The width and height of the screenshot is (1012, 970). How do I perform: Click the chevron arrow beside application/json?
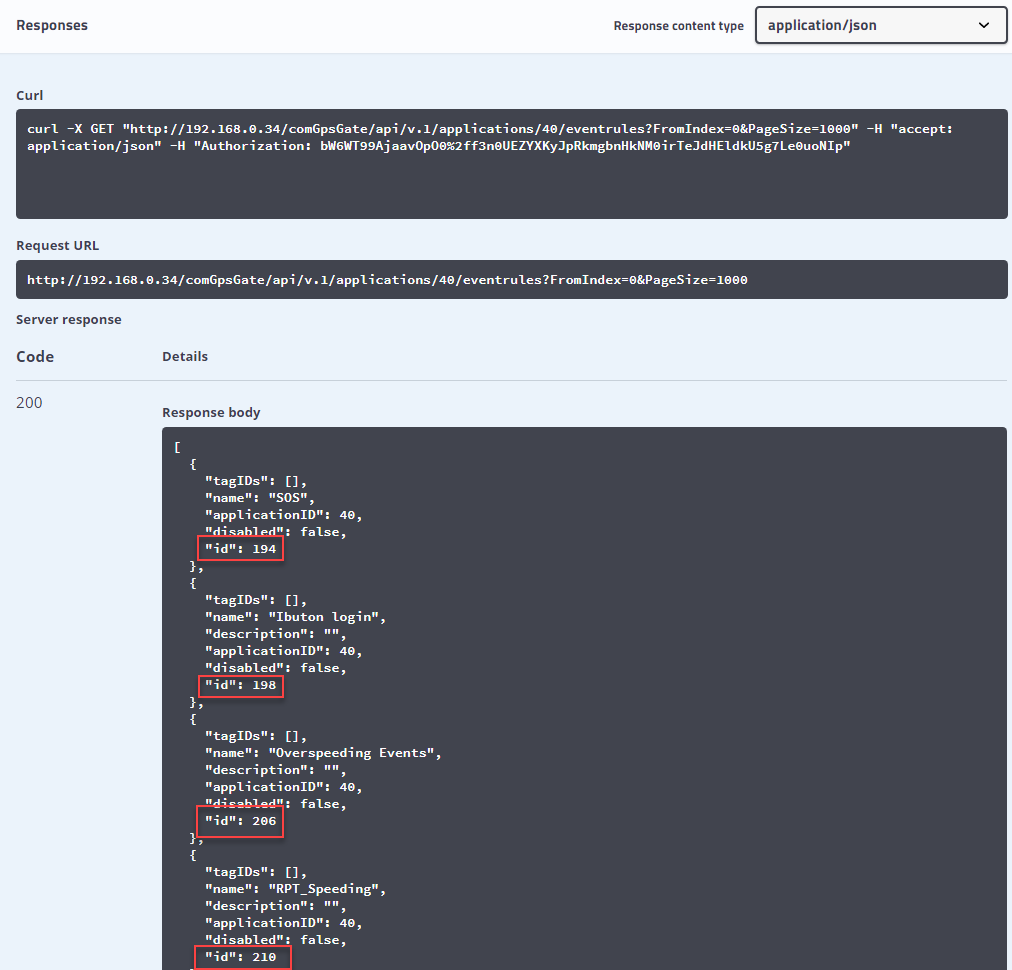(x=984, y=26)
